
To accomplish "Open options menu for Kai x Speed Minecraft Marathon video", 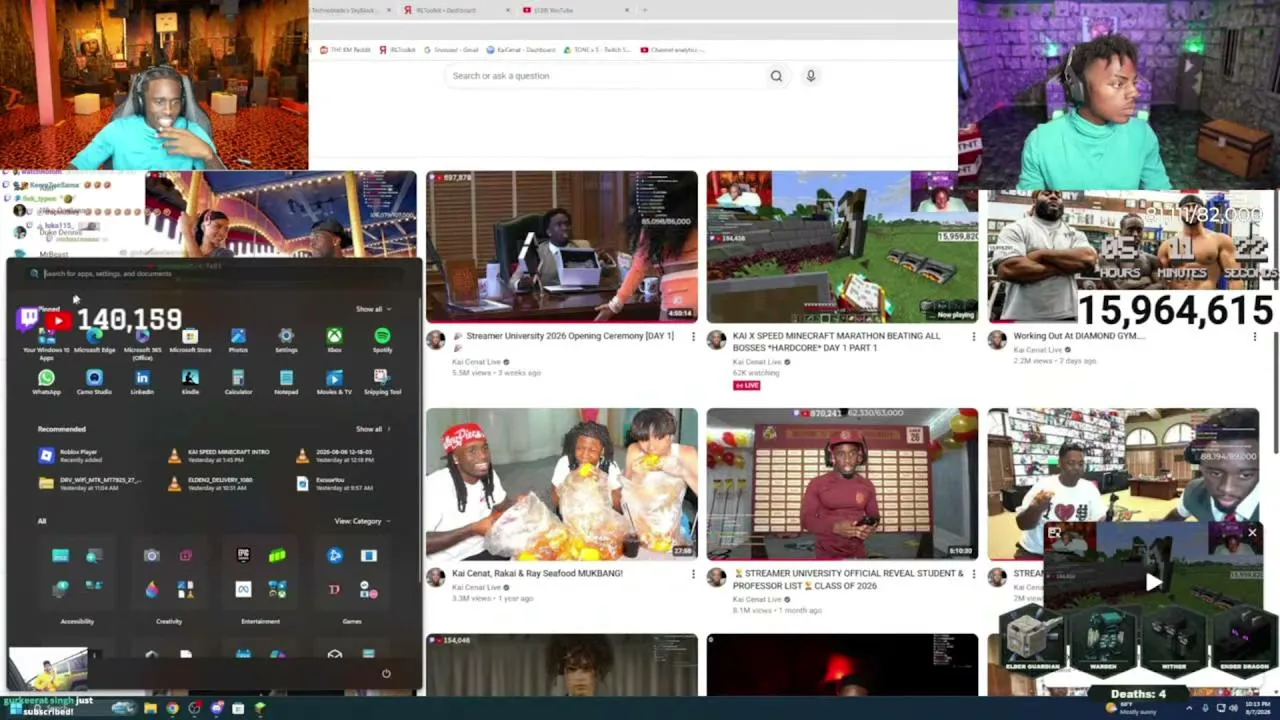I will tap(973, 337).
